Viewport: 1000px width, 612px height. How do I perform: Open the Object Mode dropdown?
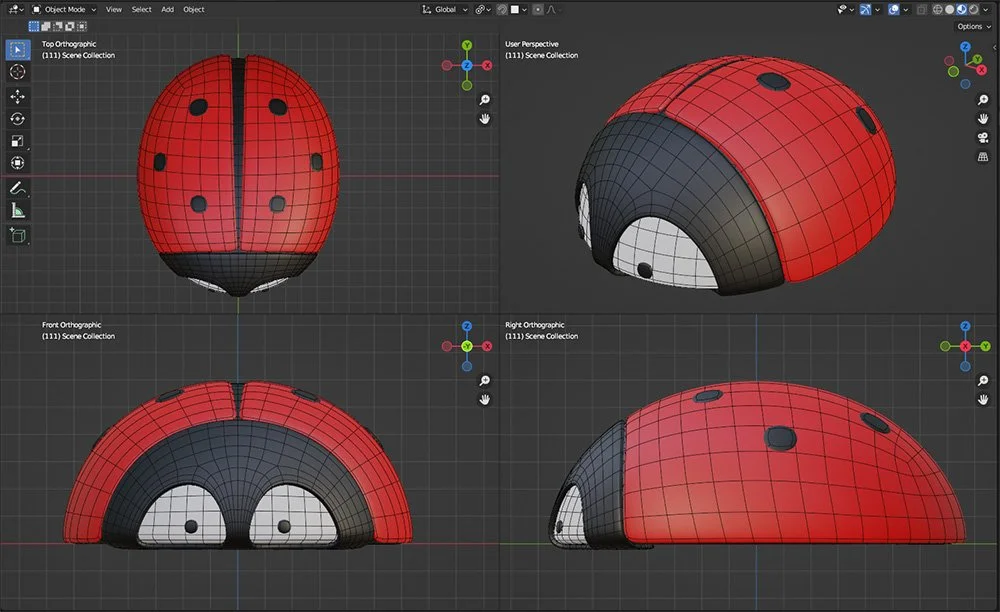click(x=64, y=9)
